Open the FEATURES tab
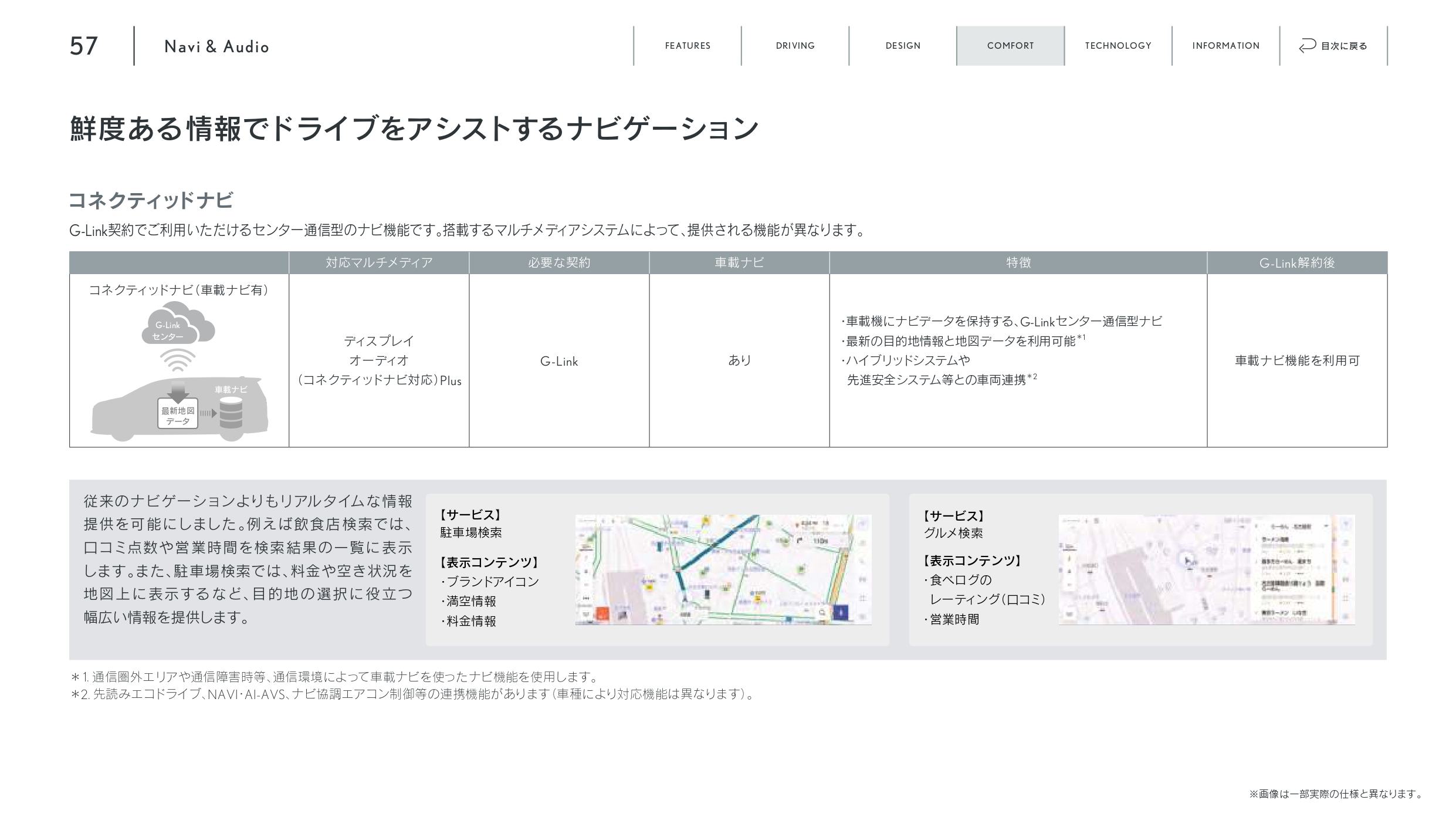Viewport: 1456px width, 820px height. [x=687, y=46]
